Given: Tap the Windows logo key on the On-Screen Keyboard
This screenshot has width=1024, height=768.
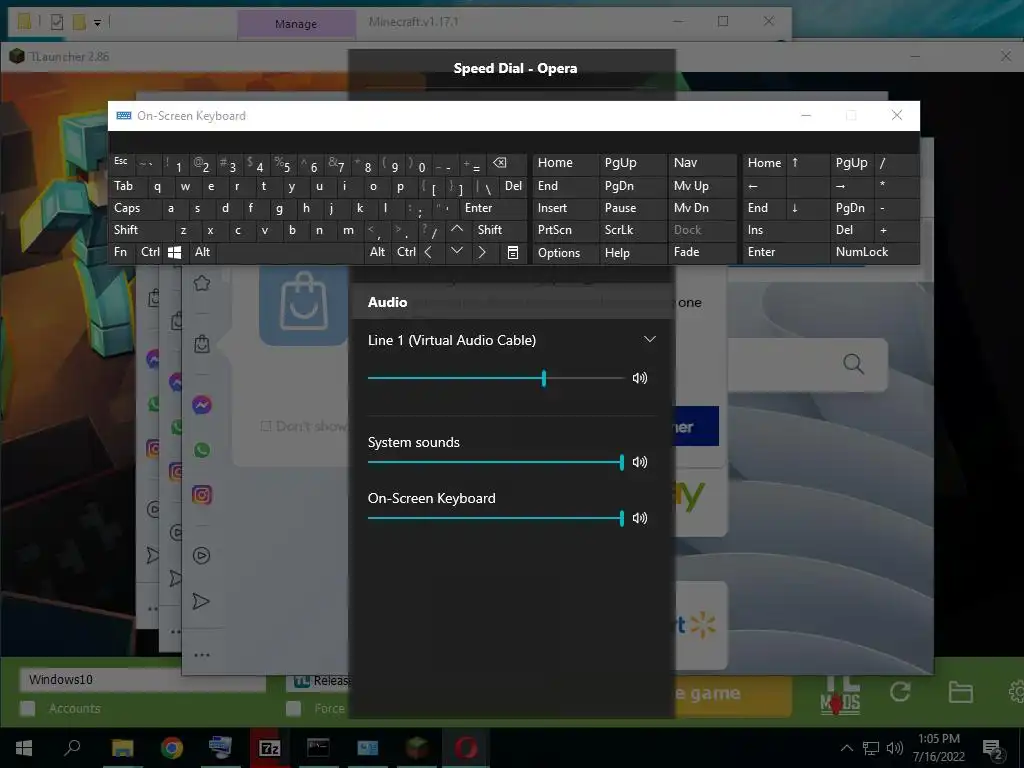Looking at the screenshot, I should (174, 253).
